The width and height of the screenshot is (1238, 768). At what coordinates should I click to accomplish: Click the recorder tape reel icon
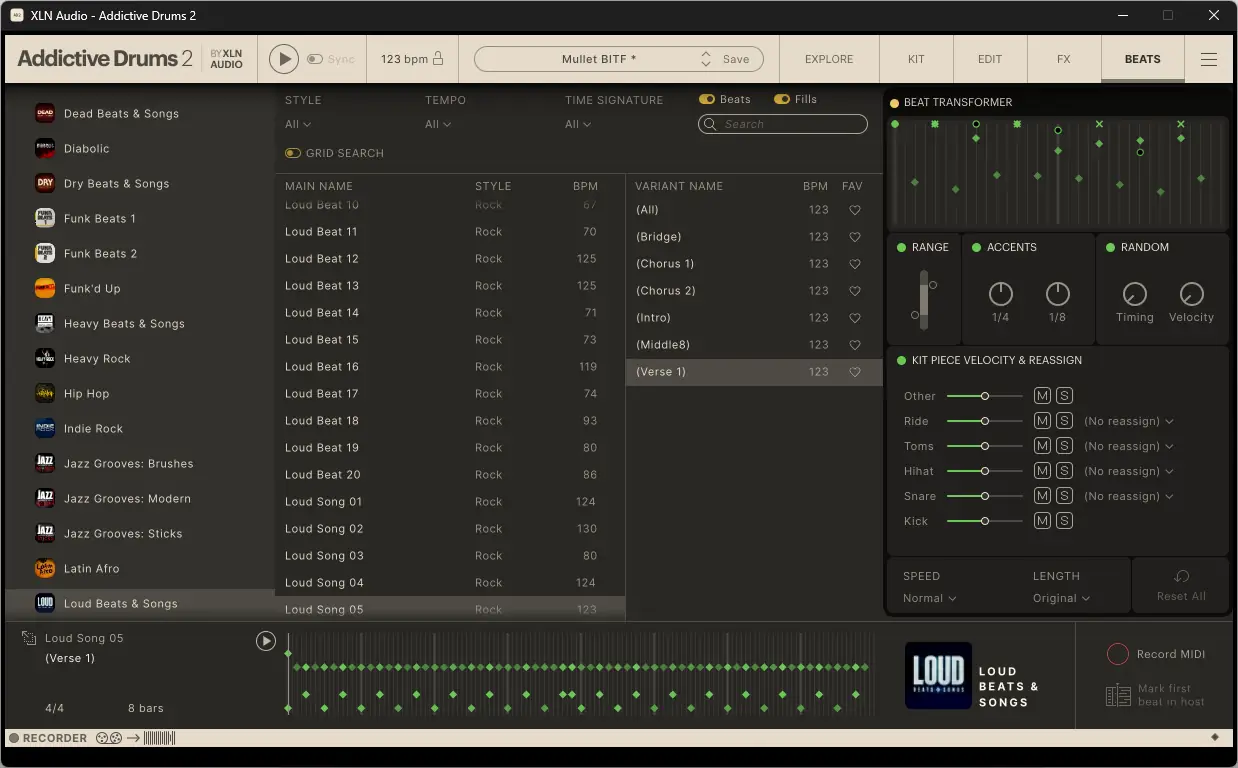tap(109, 738)
